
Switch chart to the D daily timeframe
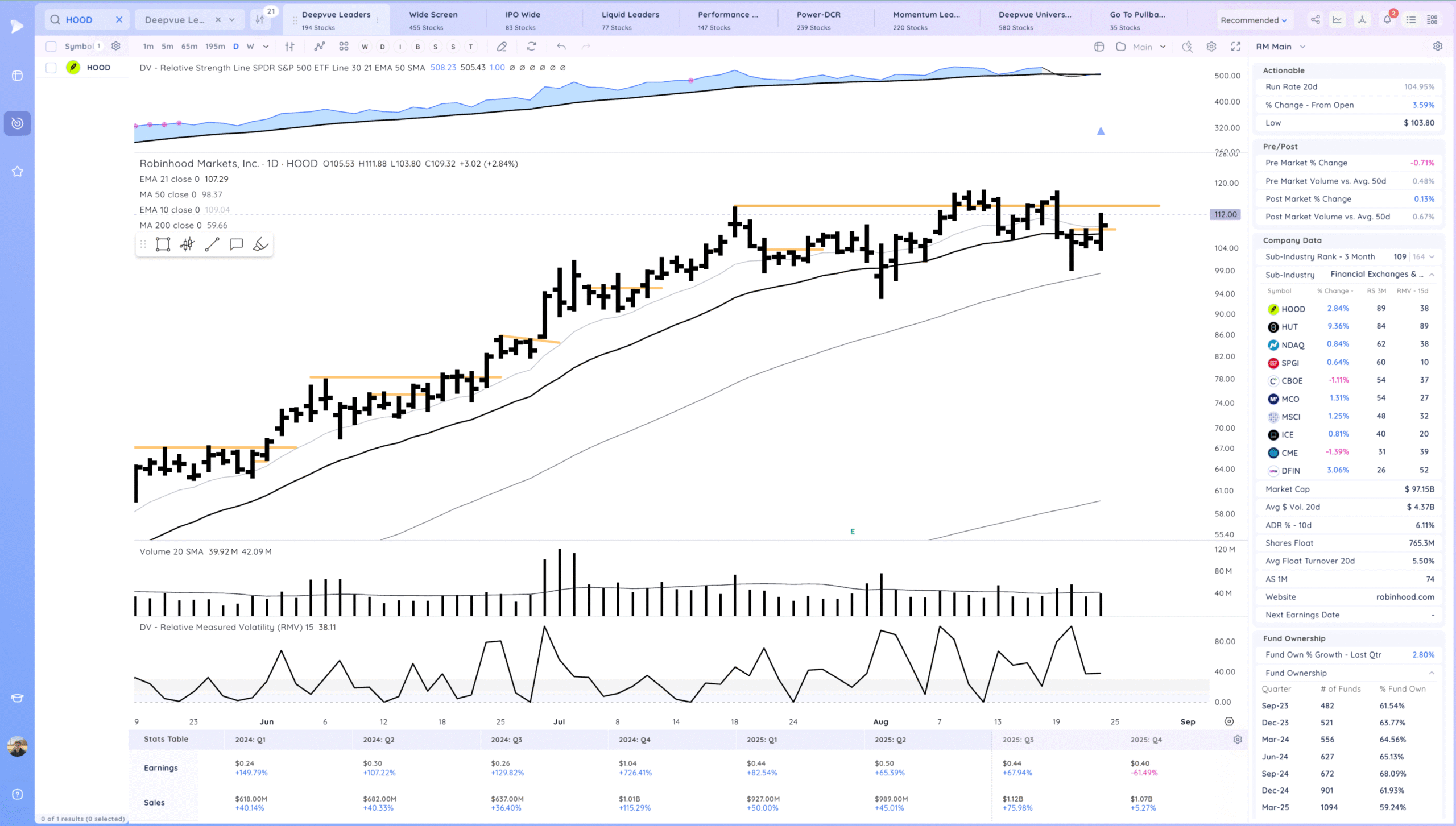pos(235,47)
